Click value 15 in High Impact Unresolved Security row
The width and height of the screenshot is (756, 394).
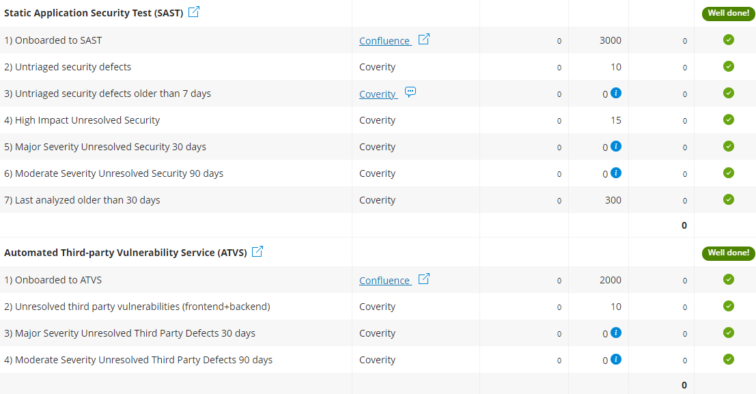(x=616, y=120)
